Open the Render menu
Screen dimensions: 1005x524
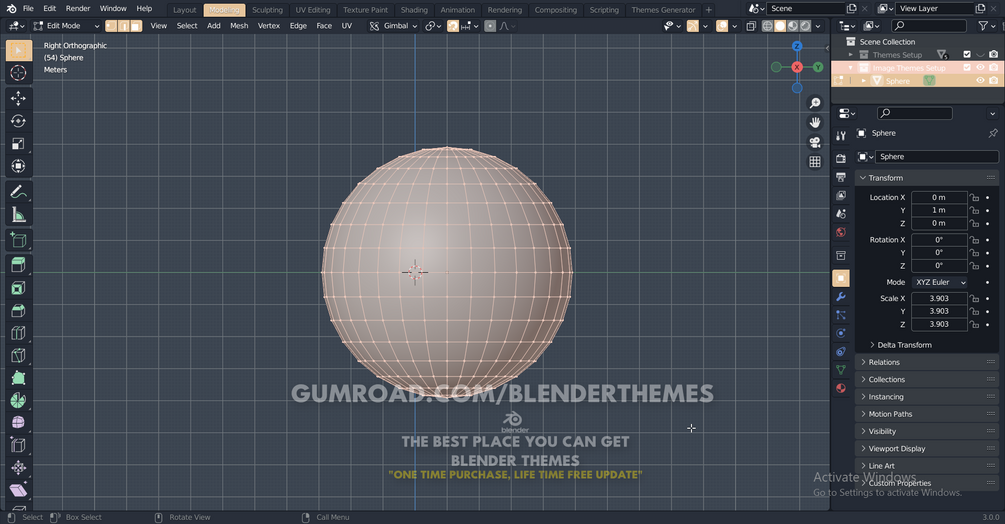click(x=78, y=8)
